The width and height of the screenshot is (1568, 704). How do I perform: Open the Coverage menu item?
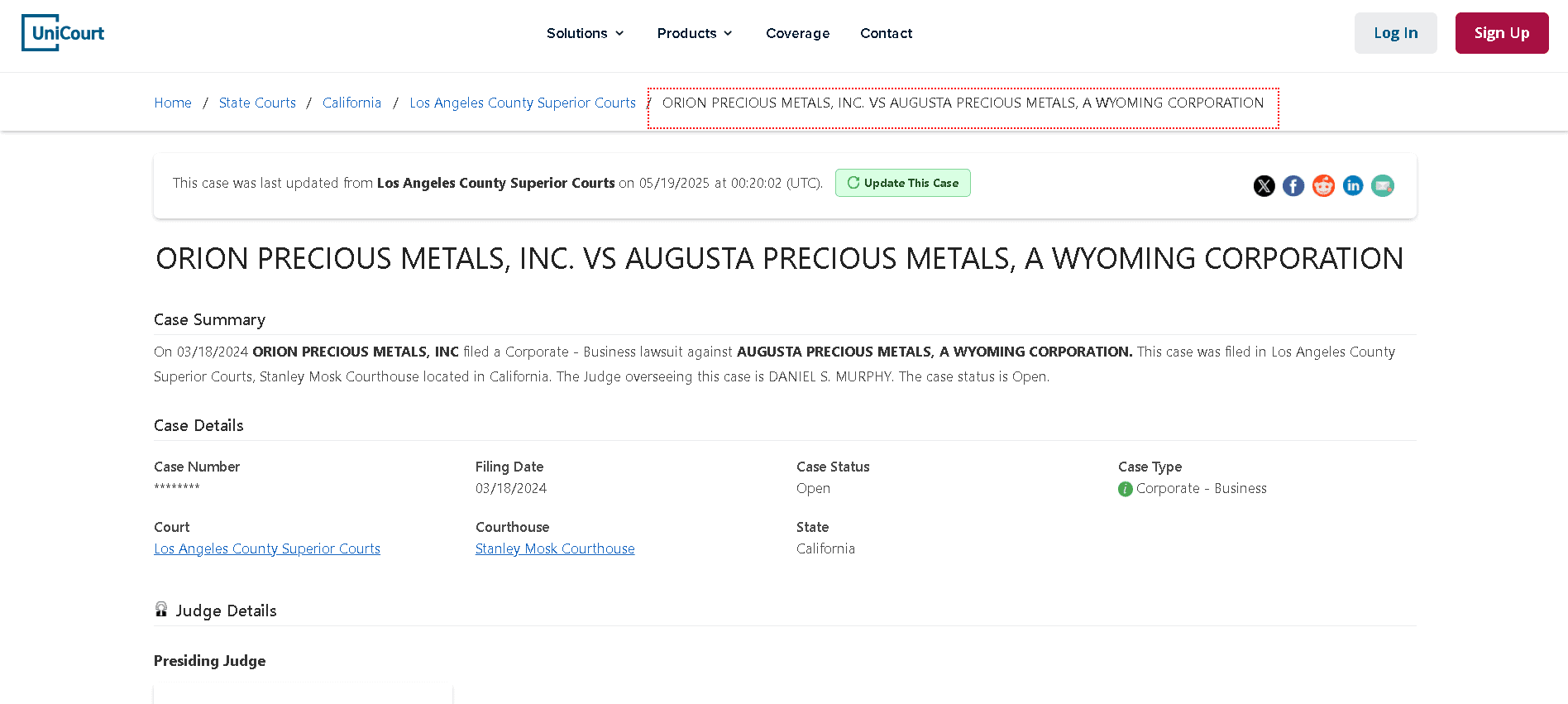(797, 33)
